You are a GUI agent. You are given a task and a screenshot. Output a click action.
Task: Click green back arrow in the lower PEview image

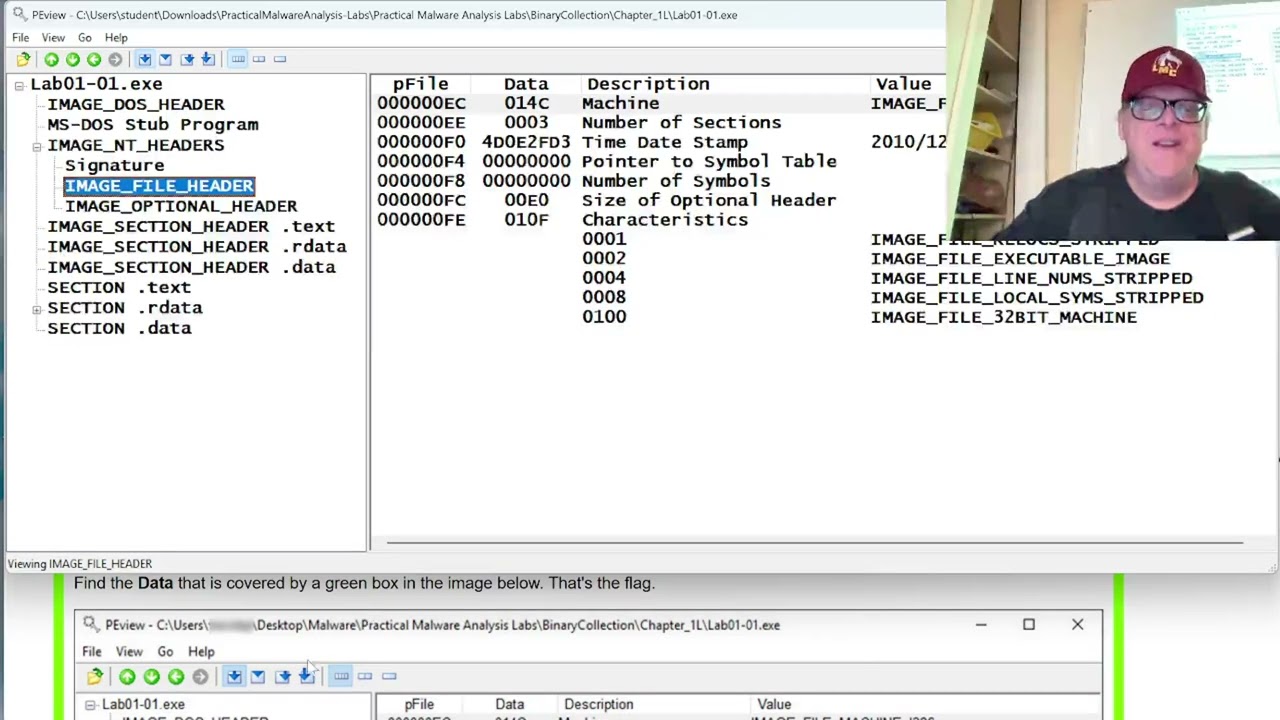tap(176, 677)
